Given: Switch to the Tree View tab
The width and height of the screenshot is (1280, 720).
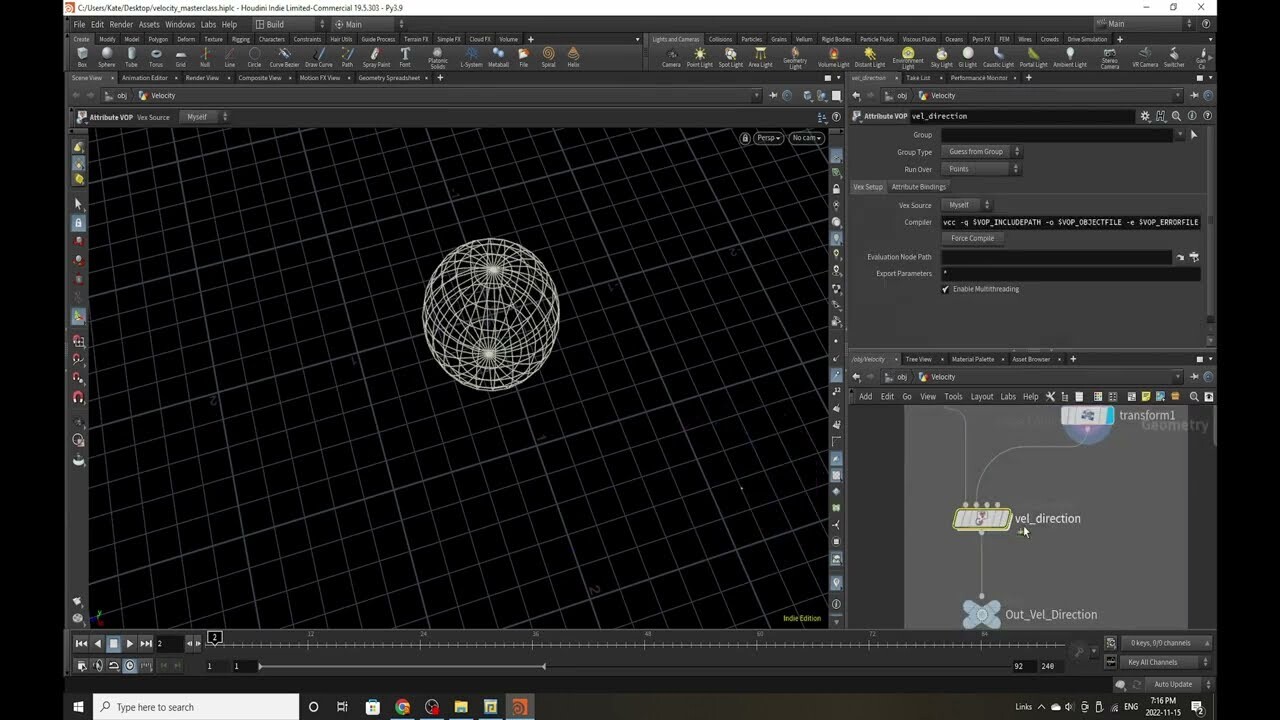Looking at the screenshot, I should coord(918,359).
